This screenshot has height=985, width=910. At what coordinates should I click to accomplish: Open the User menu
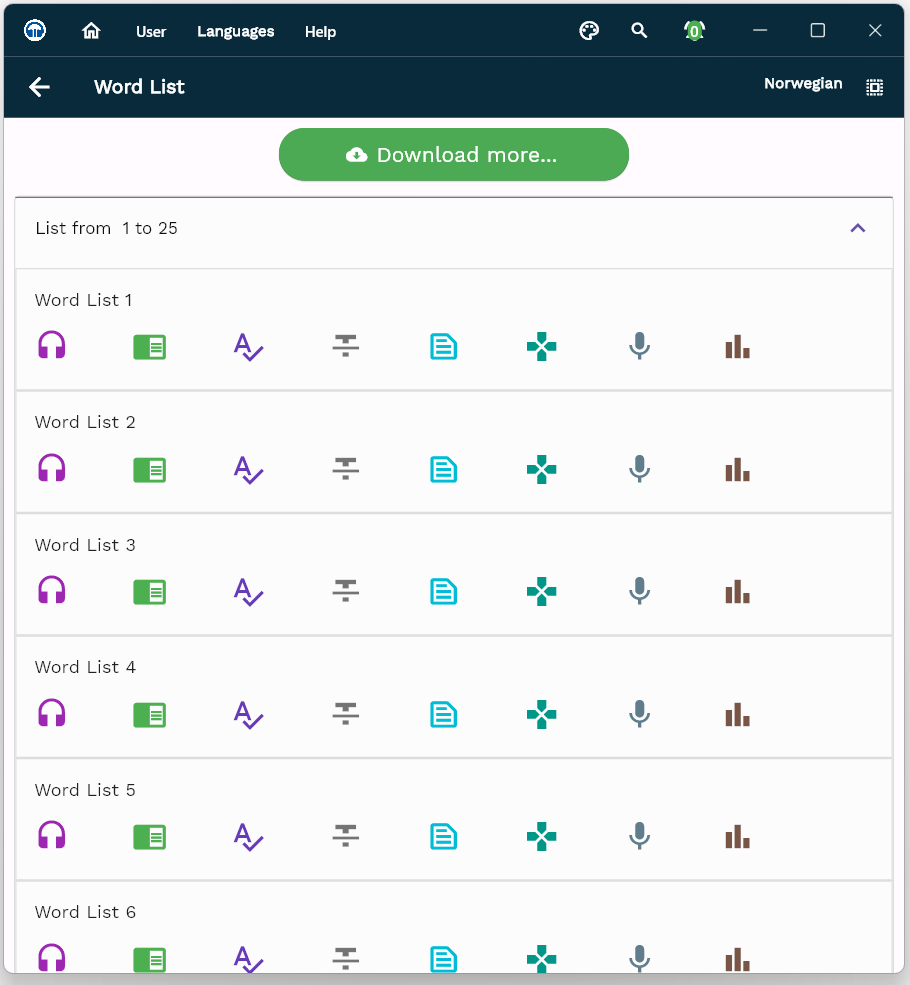(151, 32)
